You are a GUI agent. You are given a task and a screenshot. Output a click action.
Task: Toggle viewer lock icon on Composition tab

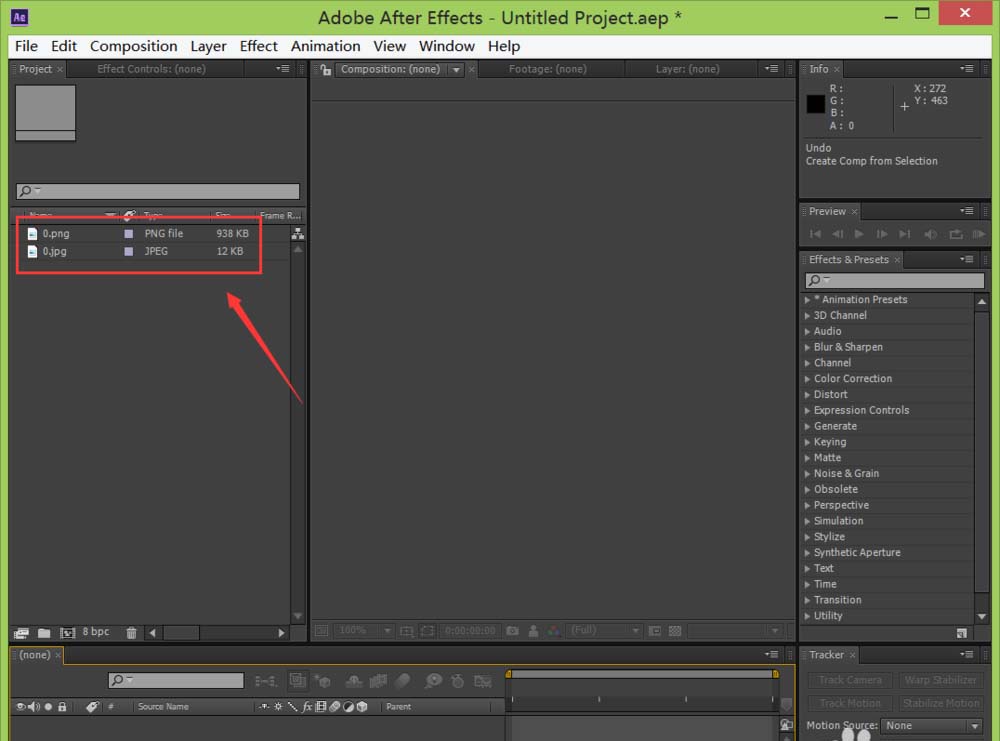coord(325,70)
